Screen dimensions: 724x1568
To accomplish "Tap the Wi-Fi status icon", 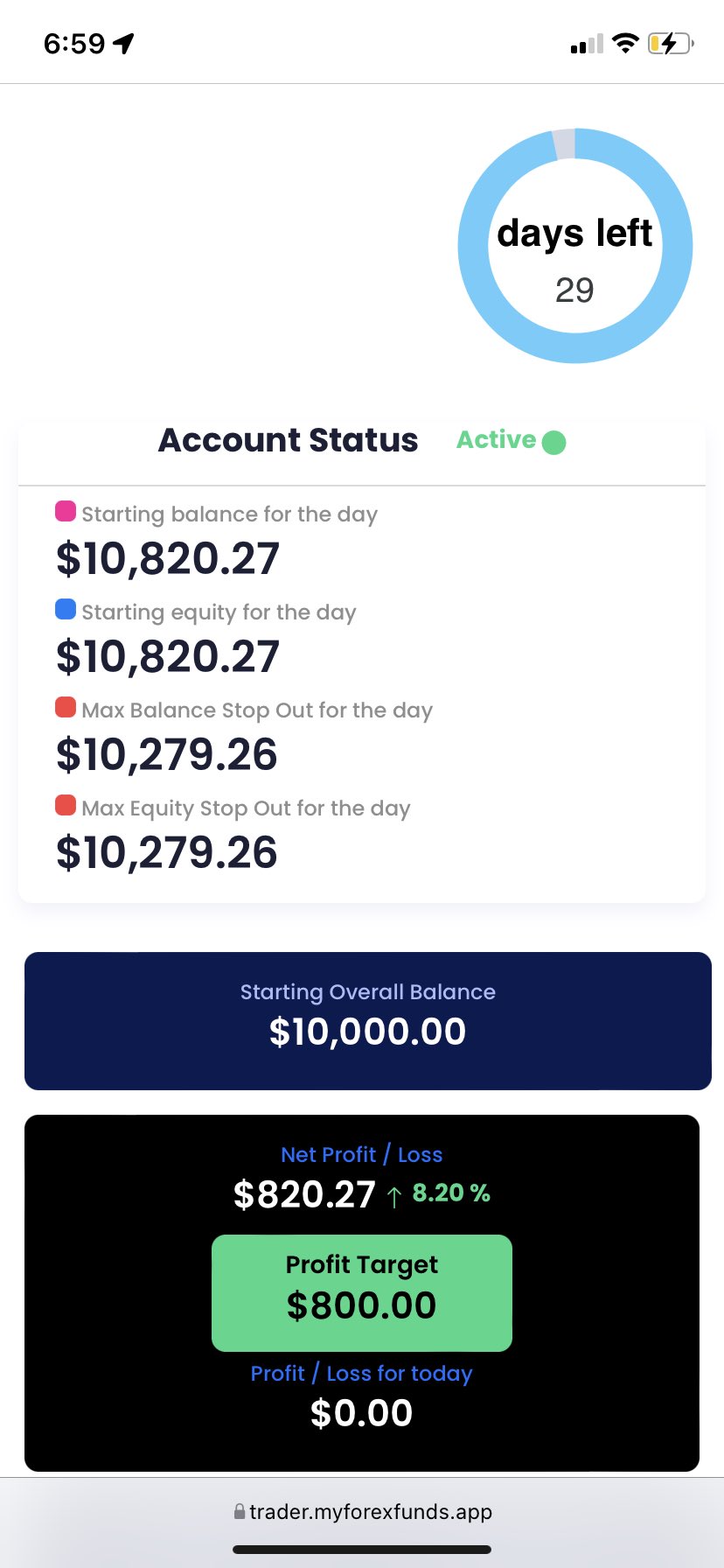I will (624, 43).
